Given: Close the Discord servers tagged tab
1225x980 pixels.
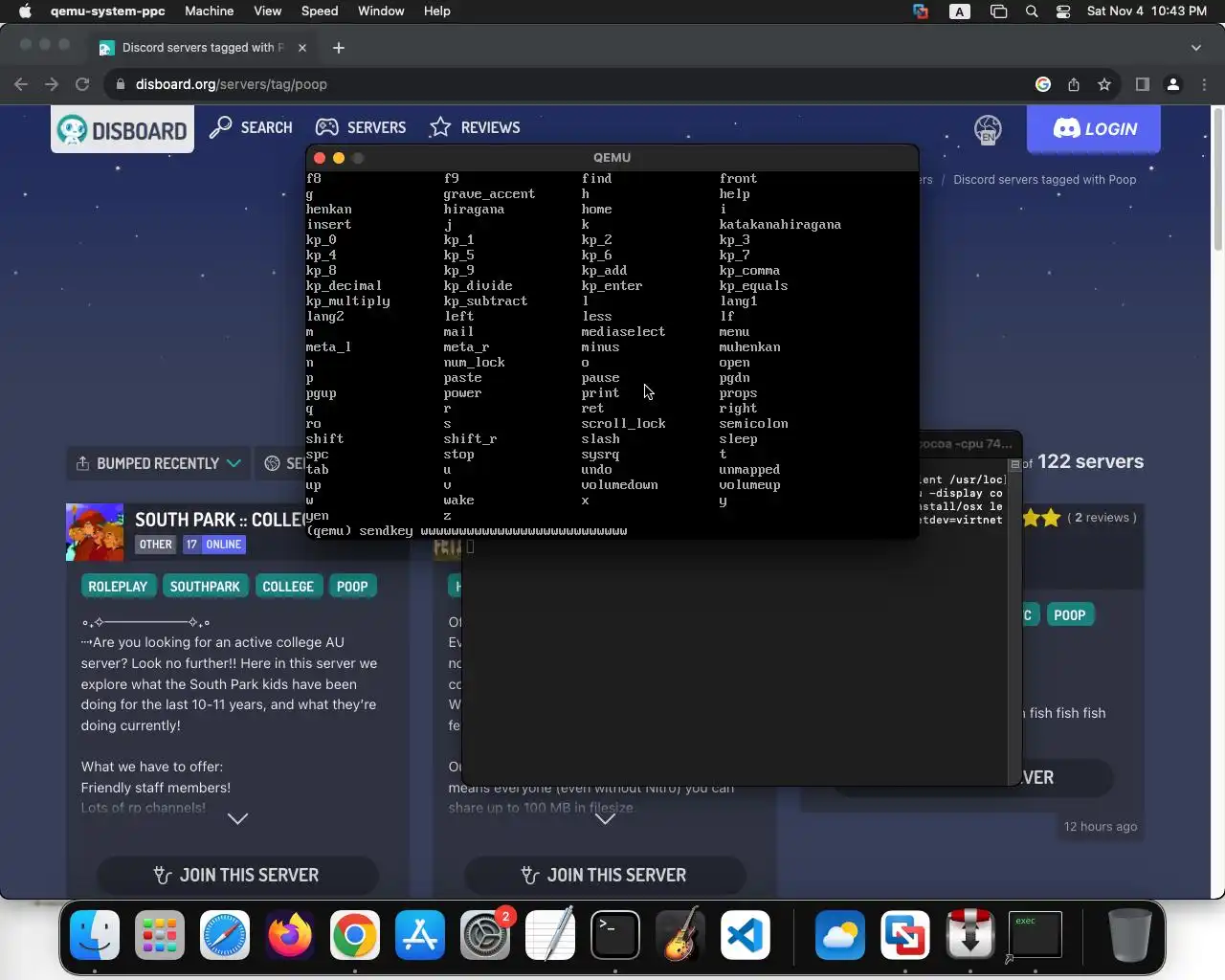Looking at the screenshot, I should [x=302, y=48].
